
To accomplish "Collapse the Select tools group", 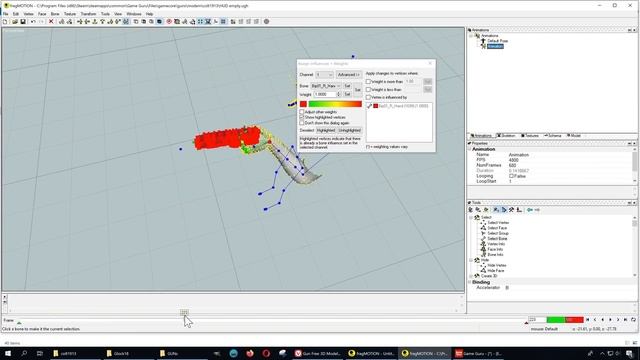I will 471,218.
